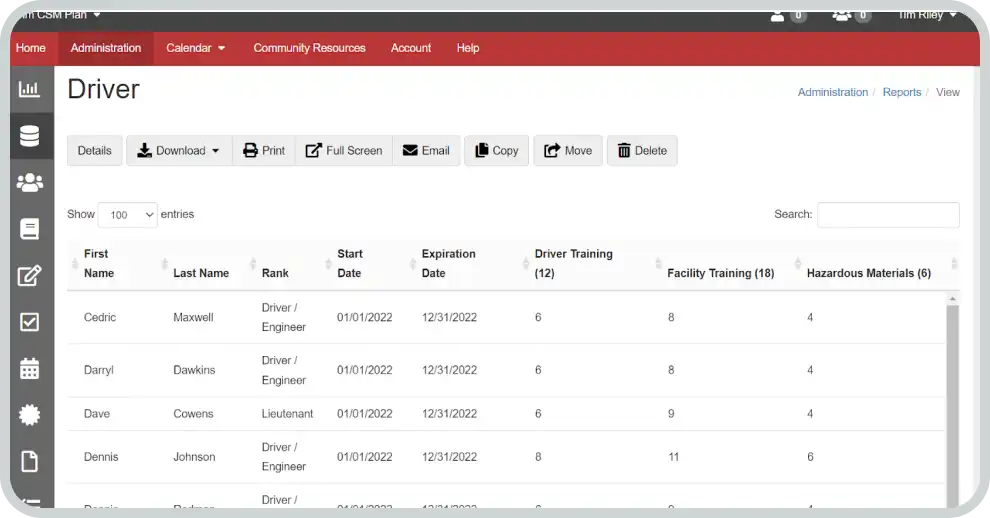Screen dimensions: 990x518
Task: Click the database stack sidebar icon
Action: [x=30, y=136]
